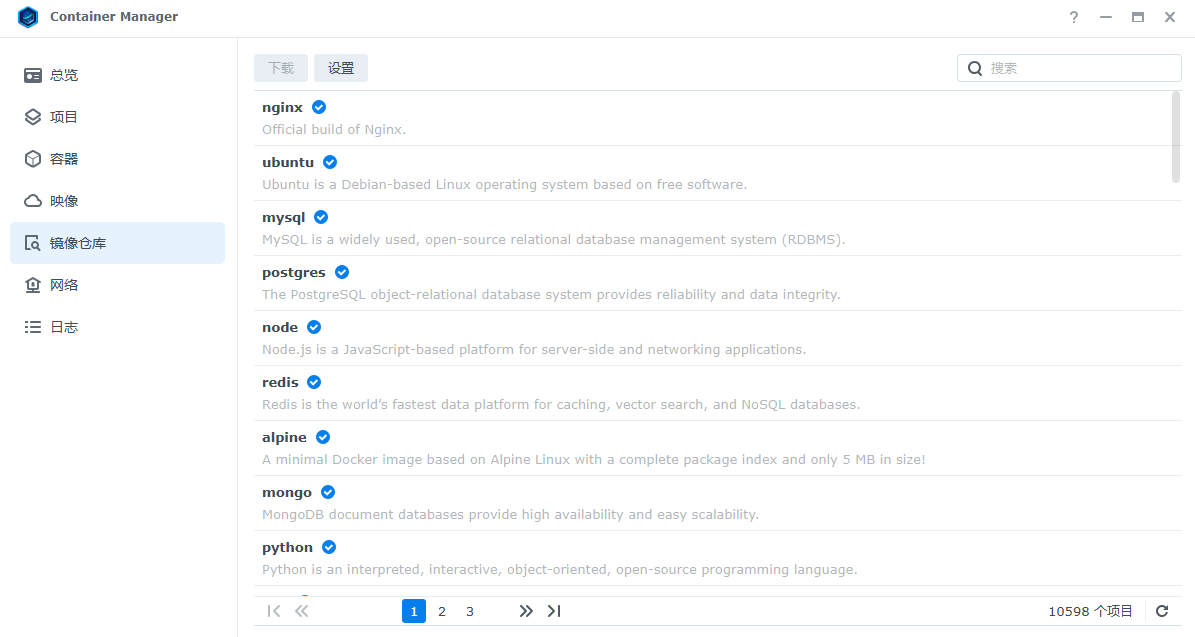1195x637 pixels.
Task: Click the 映像 cloud icon
Action: tap(33, 201)
